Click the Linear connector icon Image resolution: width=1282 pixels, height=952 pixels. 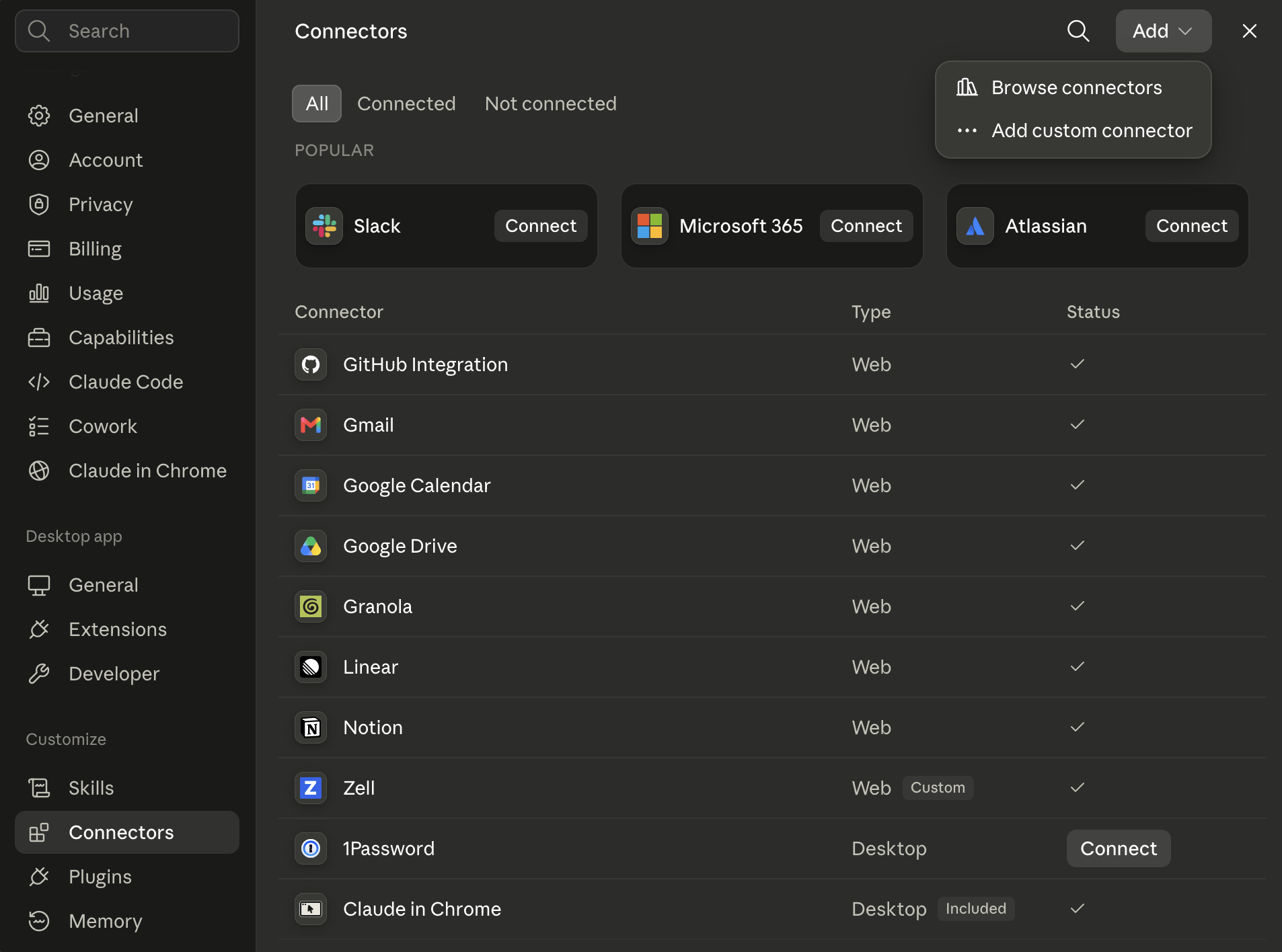coord(311,667)
